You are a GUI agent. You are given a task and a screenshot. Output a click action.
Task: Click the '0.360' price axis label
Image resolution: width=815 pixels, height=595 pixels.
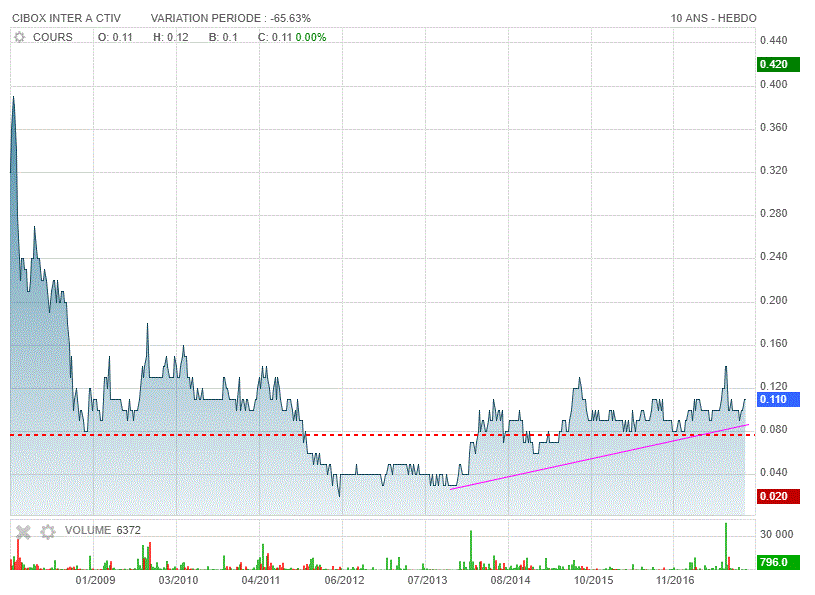(773, 128)
